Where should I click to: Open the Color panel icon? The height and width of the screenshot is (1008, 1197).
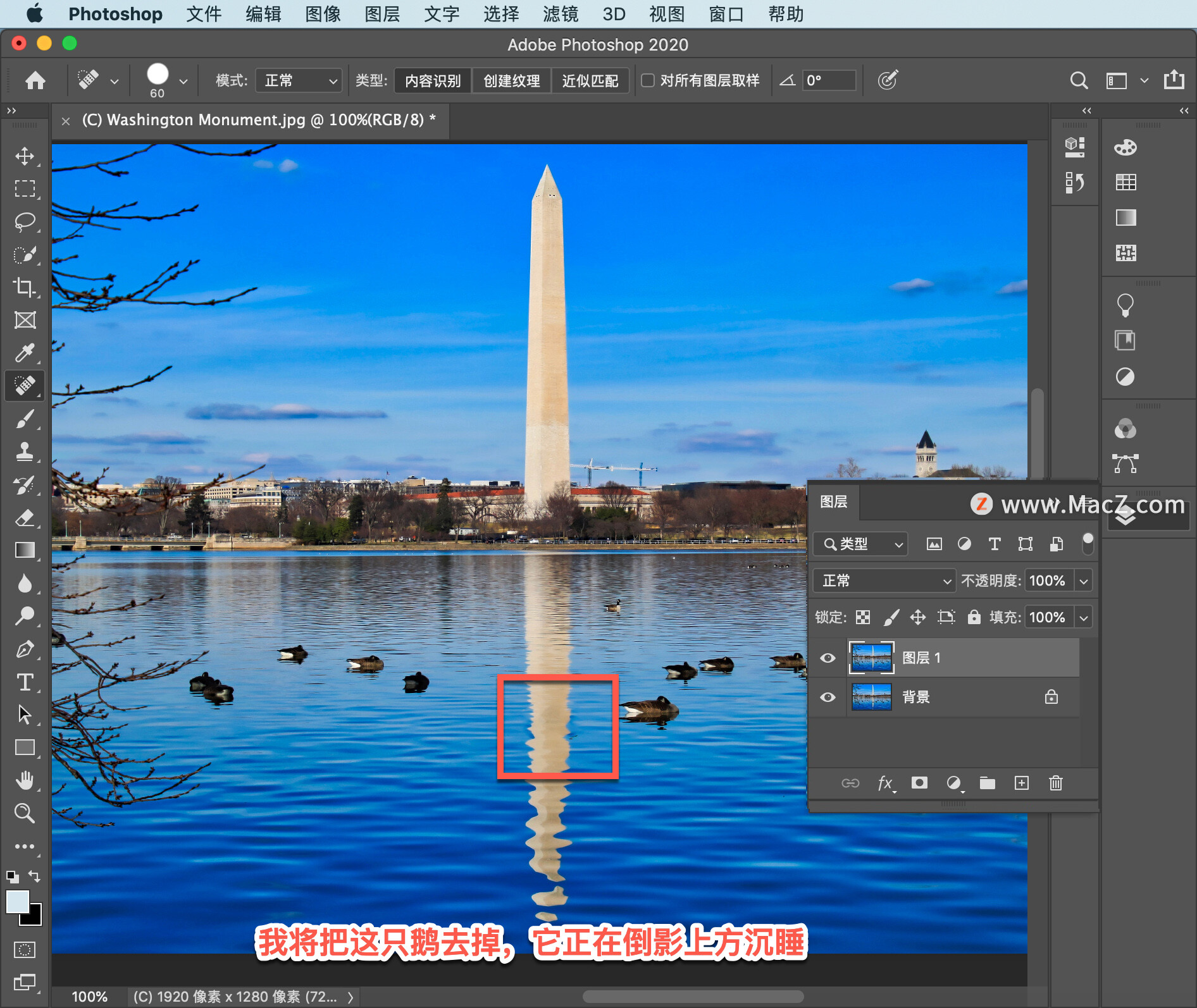[x=1126, y=147]
